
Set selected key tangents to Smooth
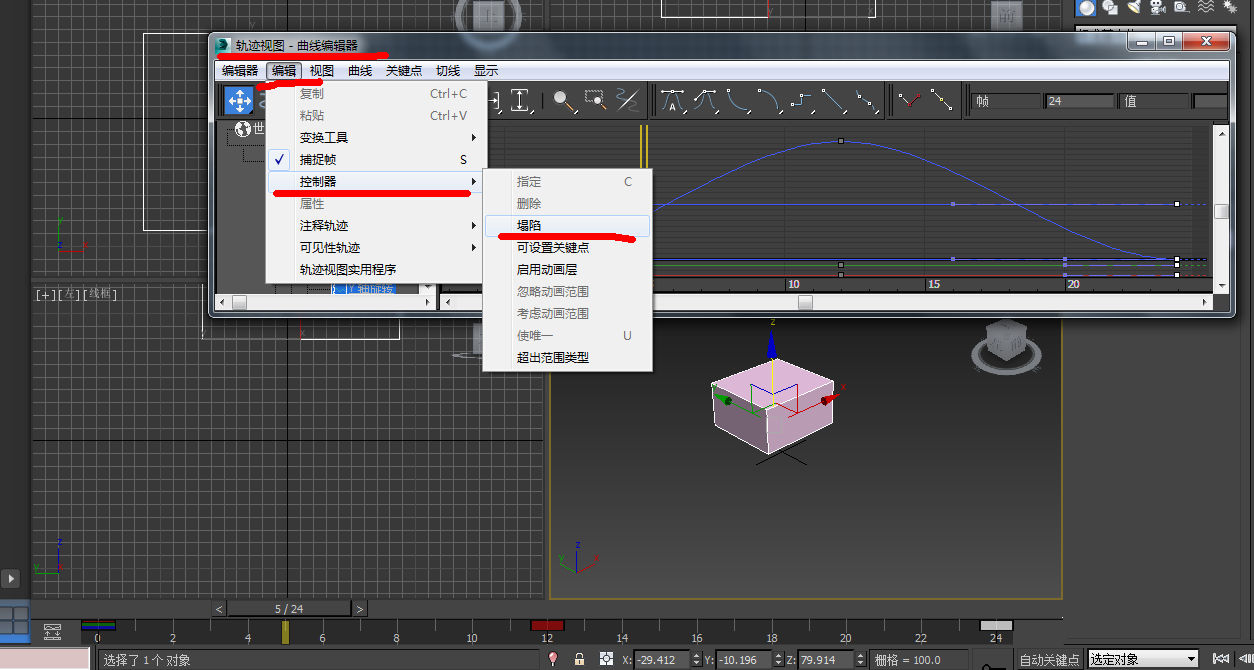(x=866, y=100)
